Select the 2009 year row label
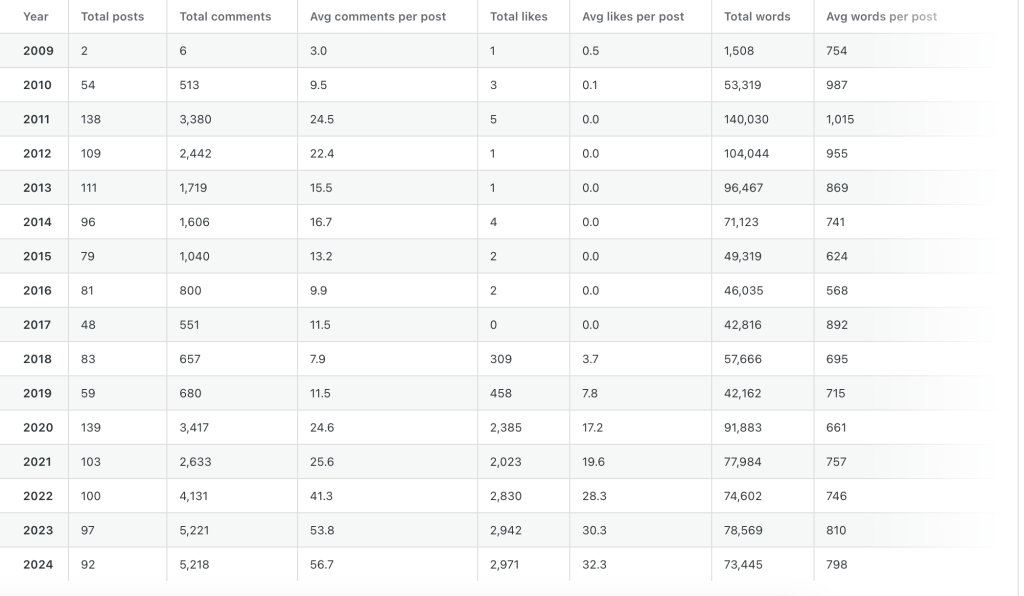This screenshot has width=1024, height=596. point(38,51)
